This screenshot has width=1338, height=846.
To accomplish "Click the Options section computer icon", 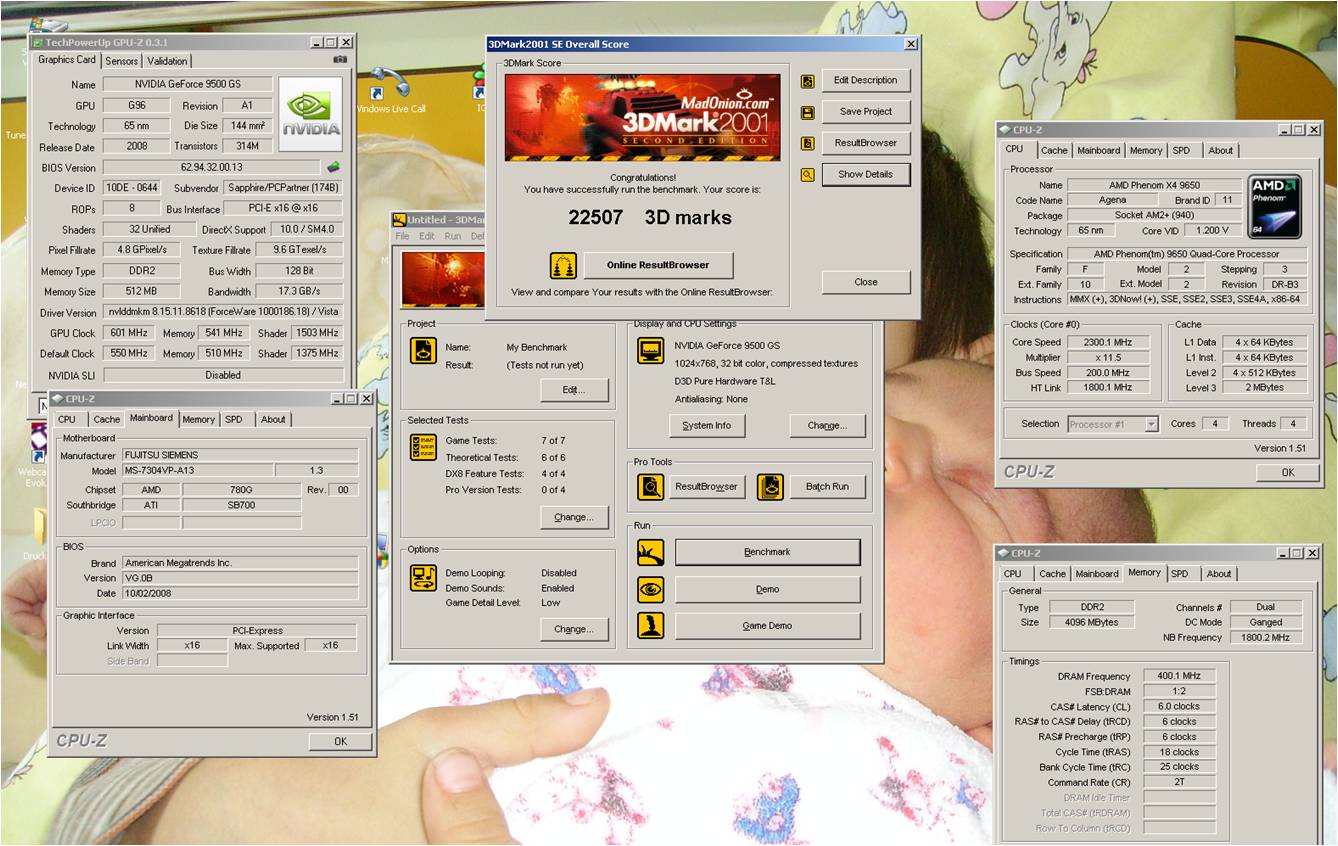I will click(423, 578).
